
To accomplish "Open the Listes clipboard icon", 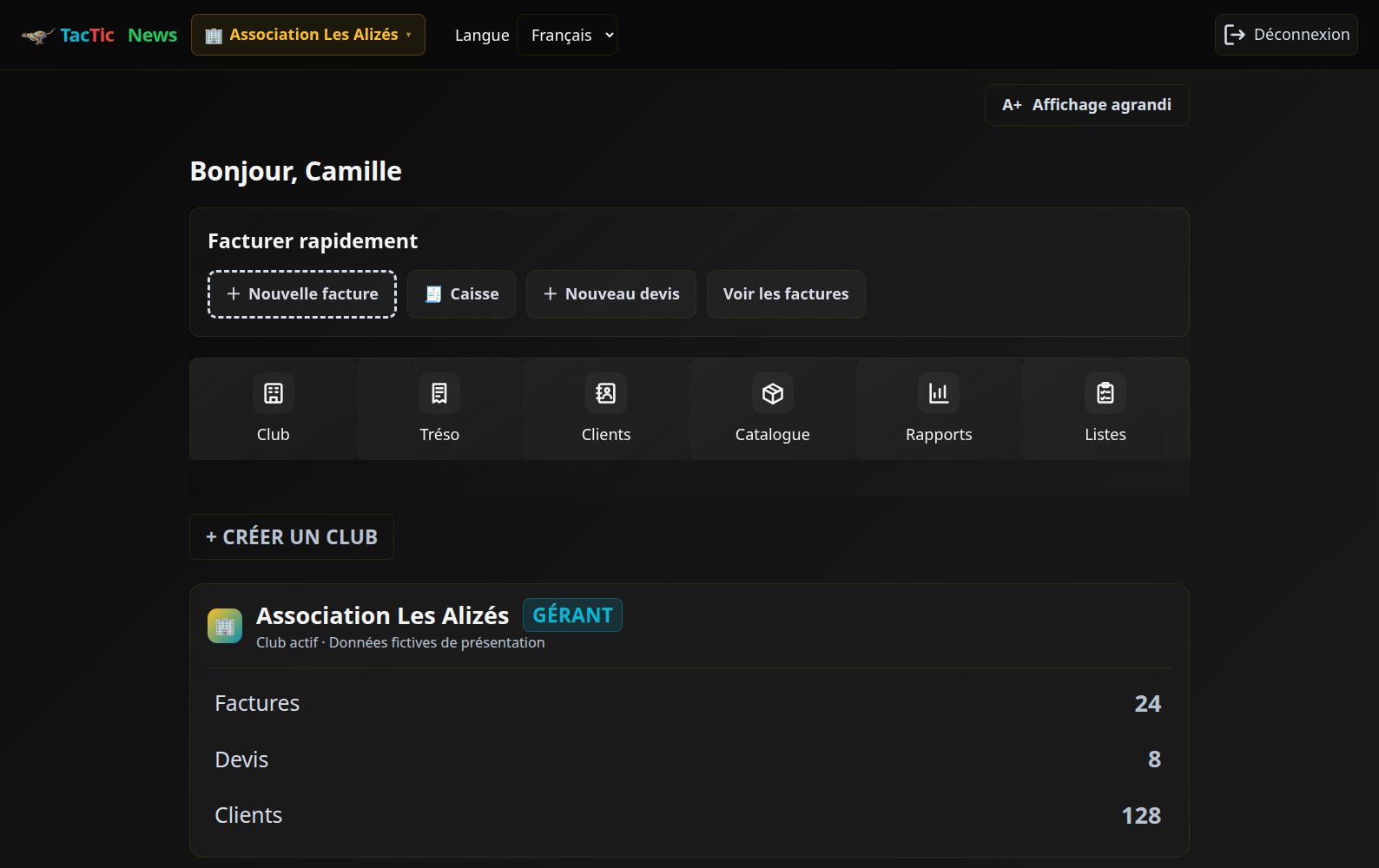I will tap(1105, 393).
